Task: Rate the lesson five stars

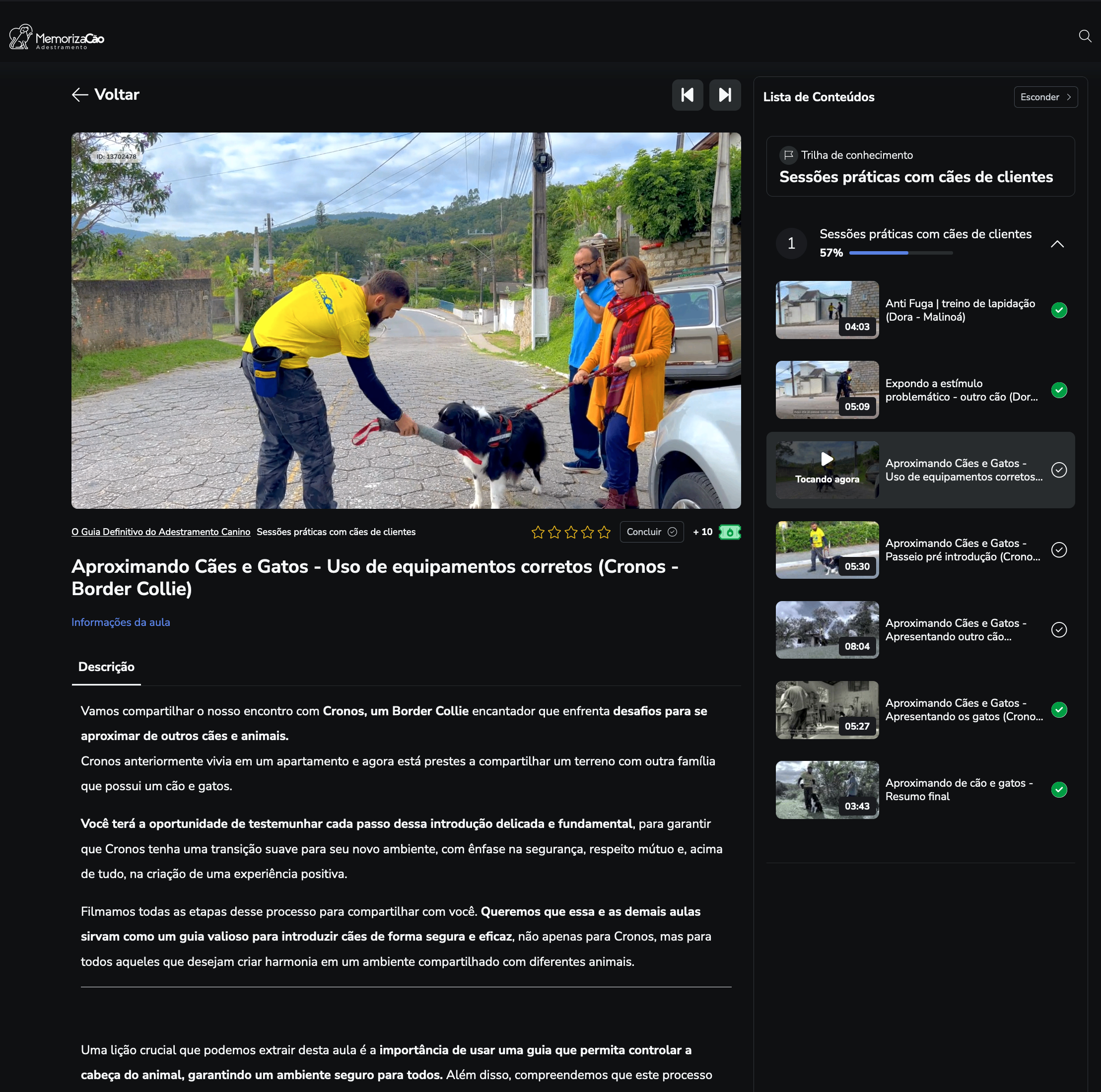Action: [x=604, y=532]
